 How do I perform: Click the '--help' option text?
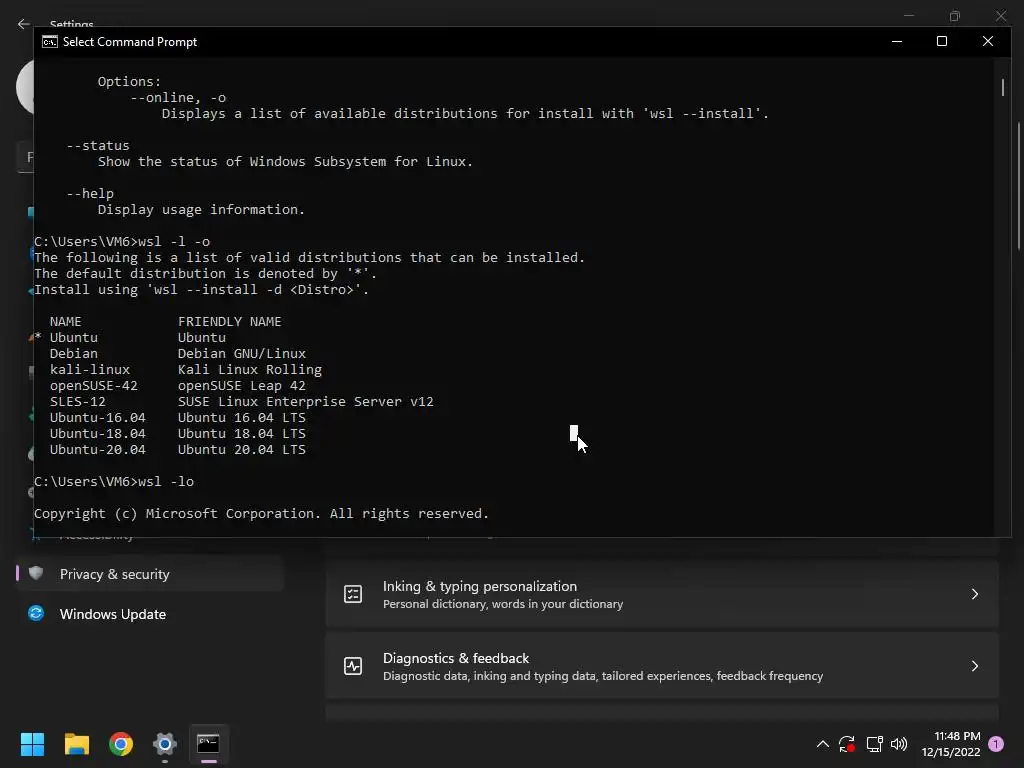point(89,193)
